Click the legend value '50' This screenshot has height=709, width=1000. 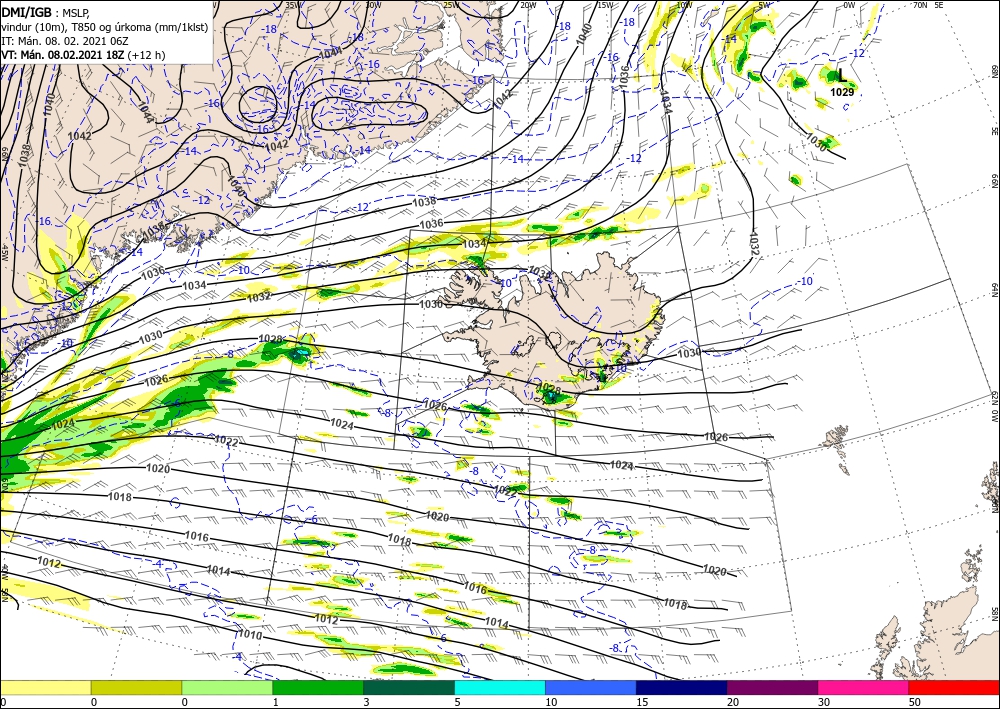tap(915, 702)
